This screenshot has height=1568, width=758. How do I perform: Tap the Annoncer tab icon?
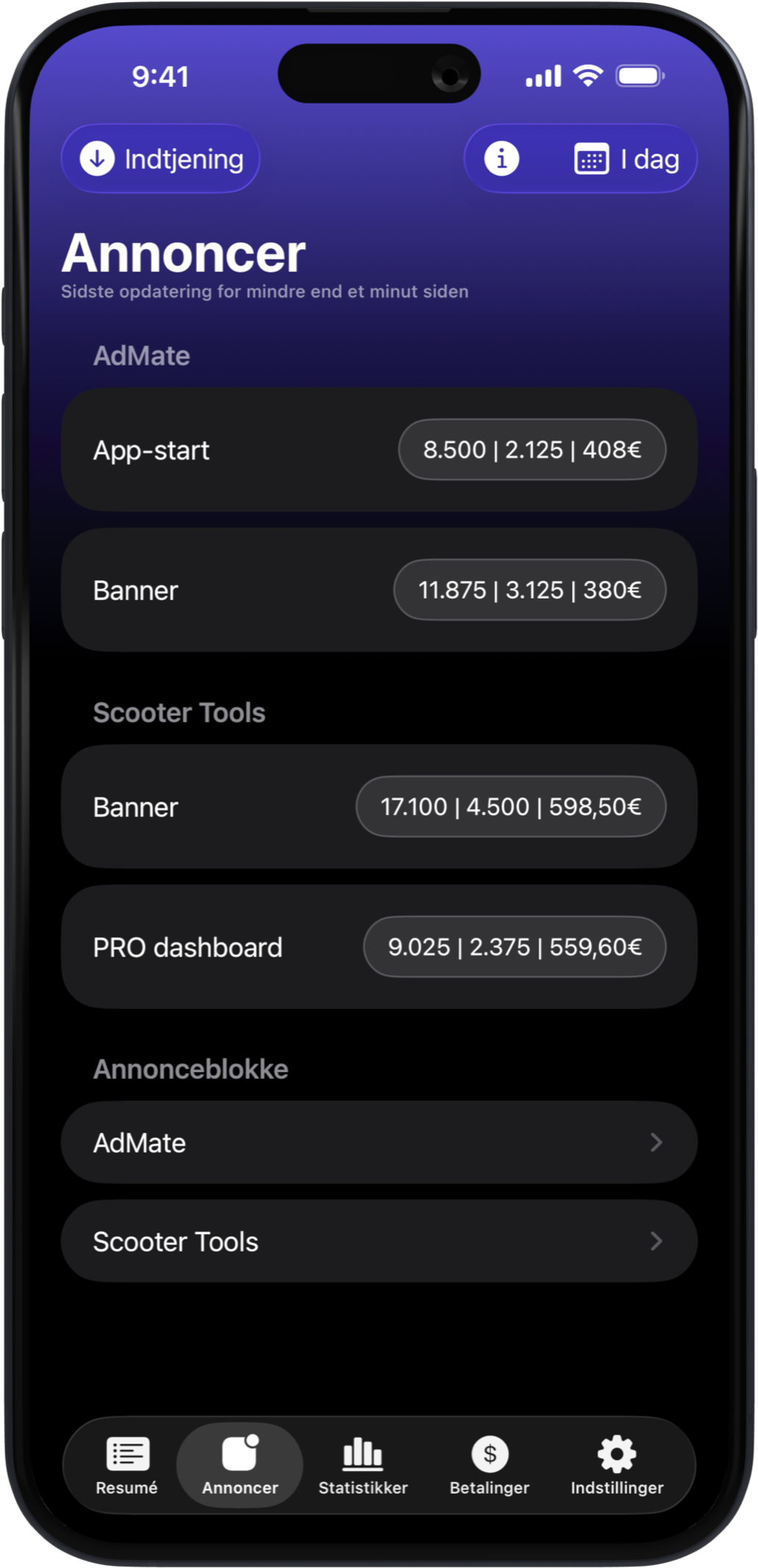tap(240, 1453)
